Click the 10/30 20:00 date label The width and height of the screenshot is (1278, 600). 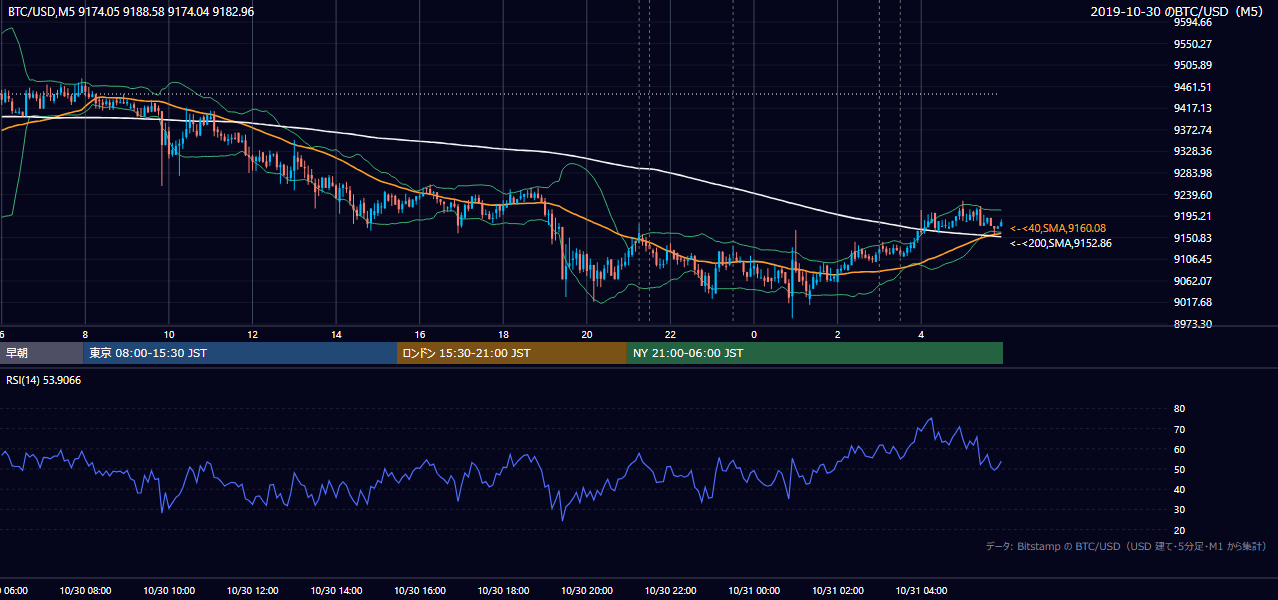(587, 591)
